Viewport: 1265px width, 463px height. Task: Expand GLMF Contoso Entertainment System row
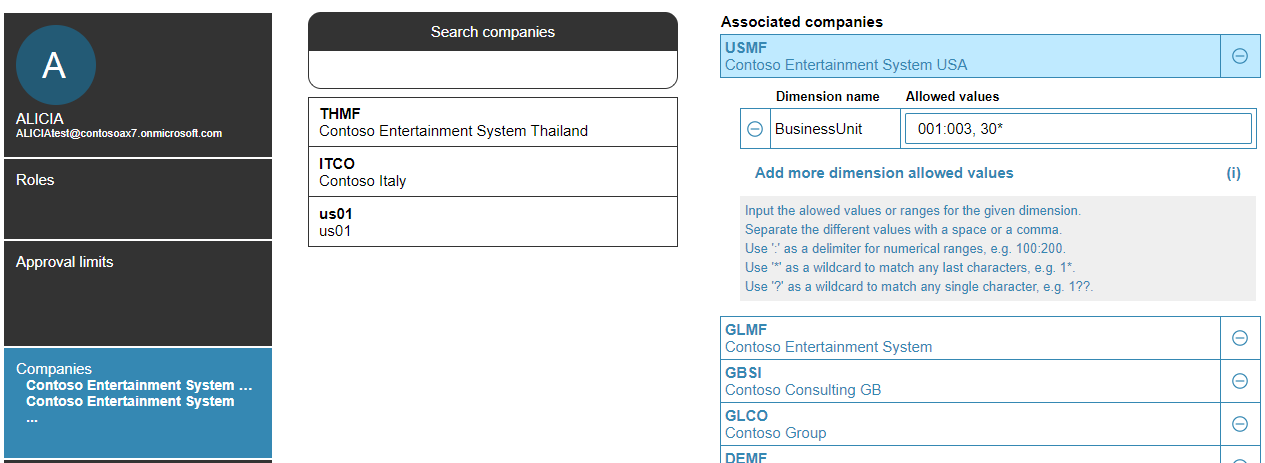coord(970,338)
